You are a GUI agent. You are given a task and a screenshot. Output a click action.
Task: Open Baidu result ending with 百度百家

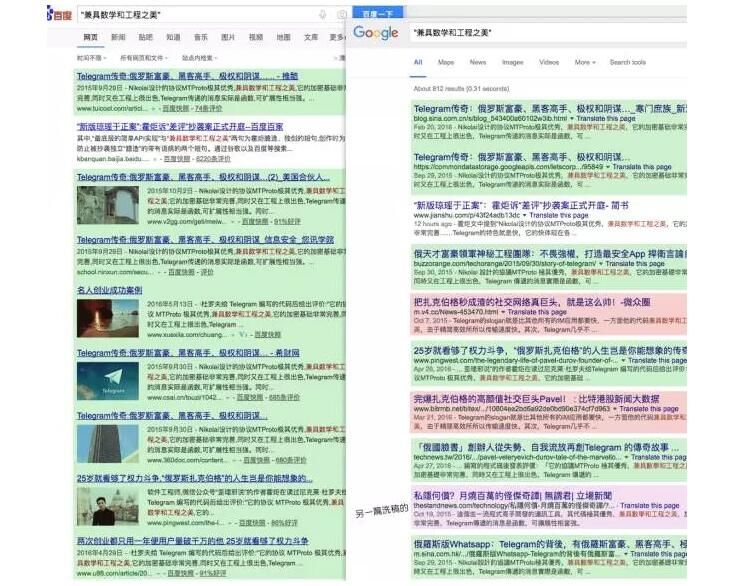click(180, 127)
